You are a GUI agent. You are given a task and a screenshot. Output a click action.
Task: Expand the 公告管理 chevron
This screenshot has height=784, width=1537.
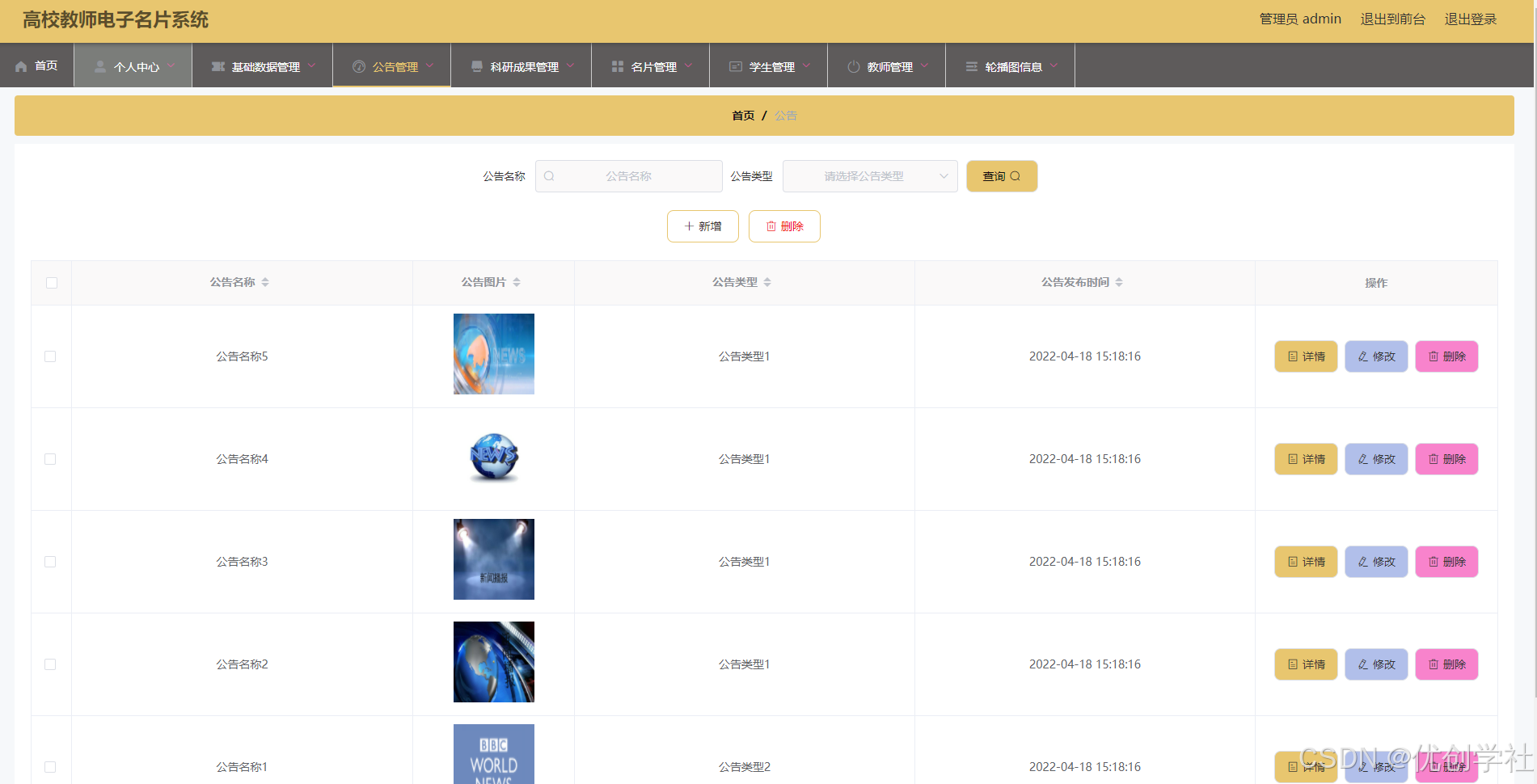pyautogui.click(x=429, y=65)
